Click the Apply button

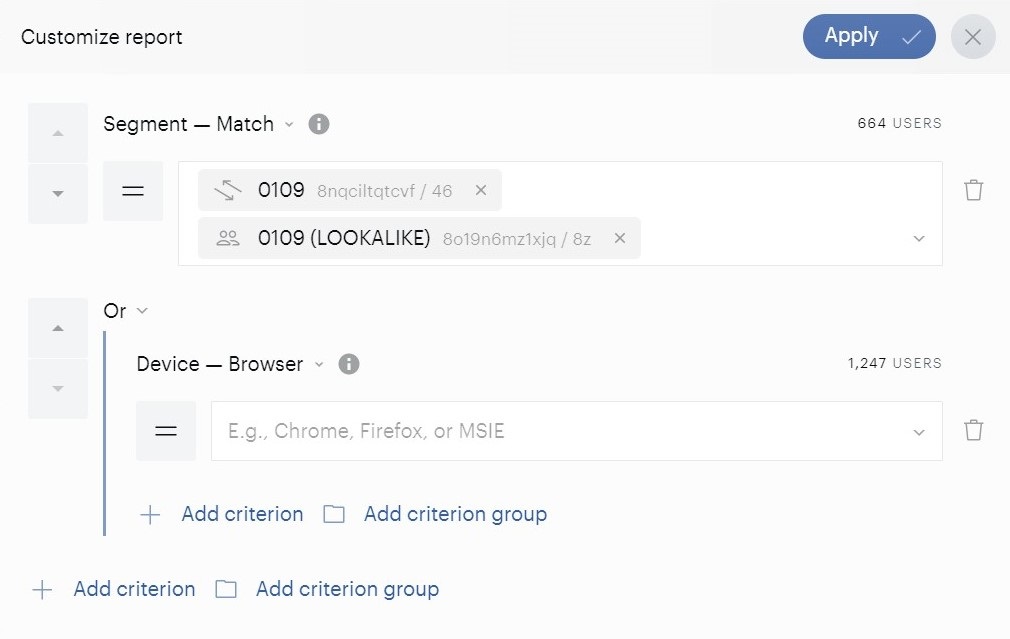(x=869, y=37)
